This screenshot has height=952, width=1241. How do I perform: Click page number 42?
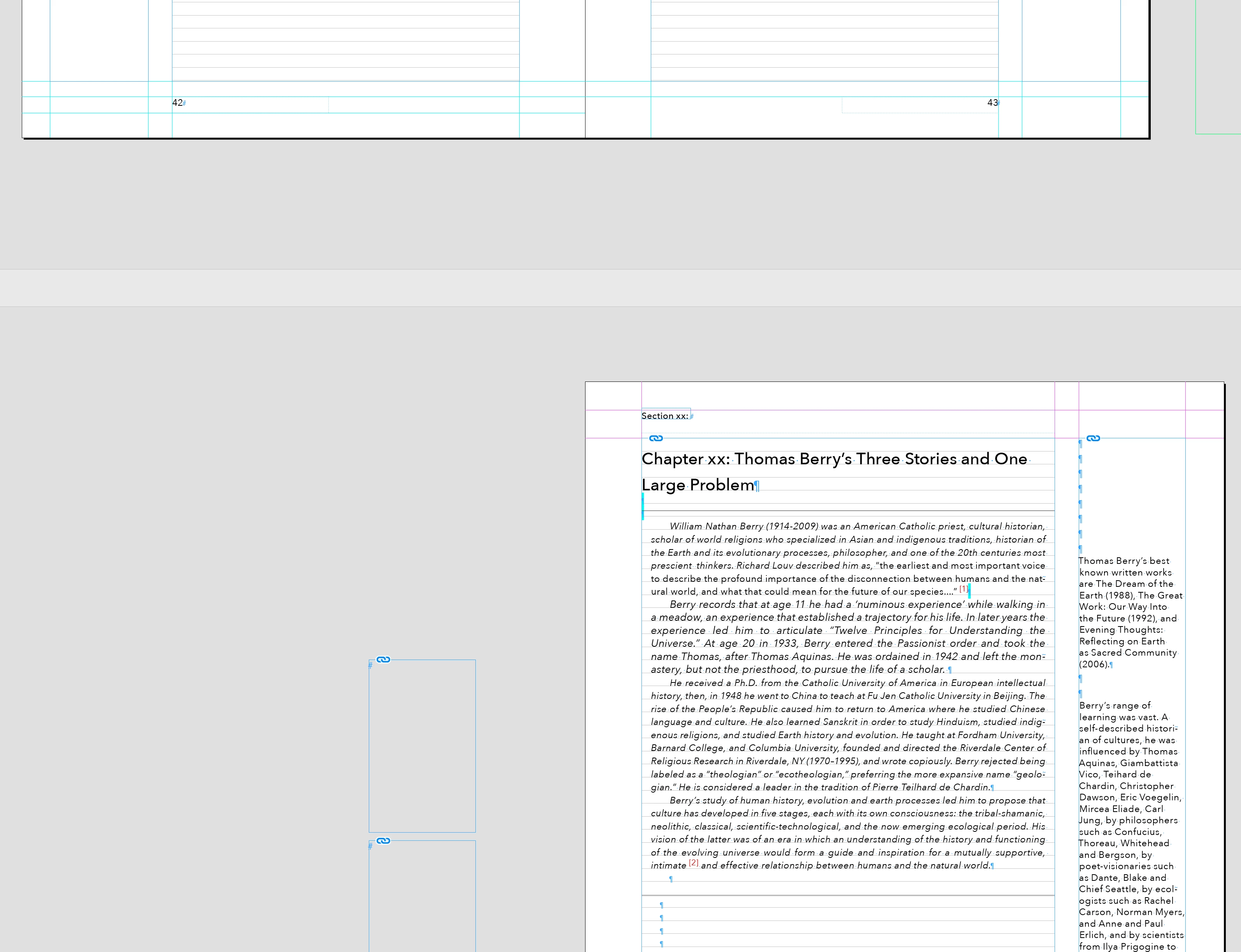(x=177, y=103)
